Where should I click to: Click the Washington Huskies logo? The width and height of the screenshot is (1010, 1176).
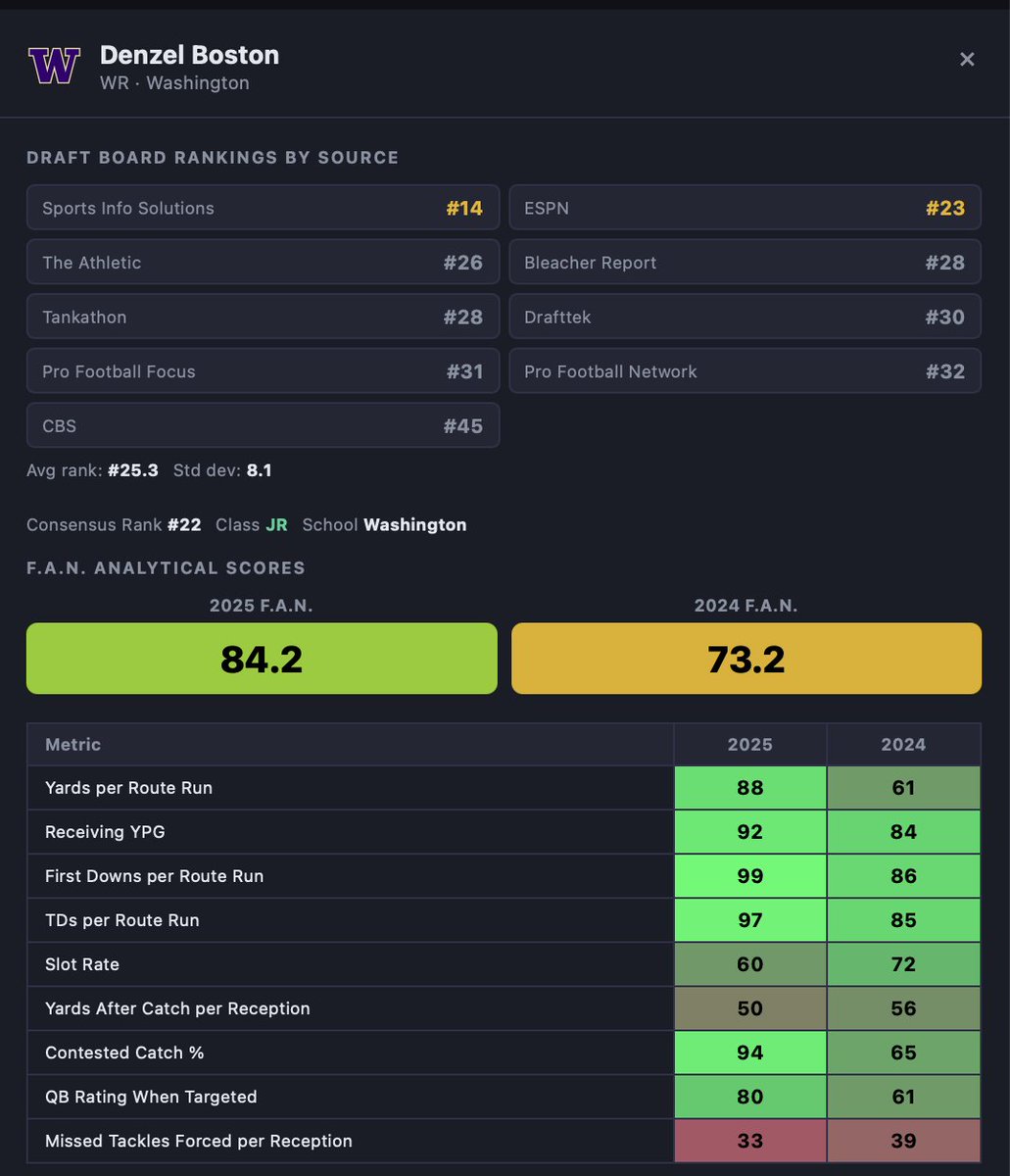tap(54, 66)
